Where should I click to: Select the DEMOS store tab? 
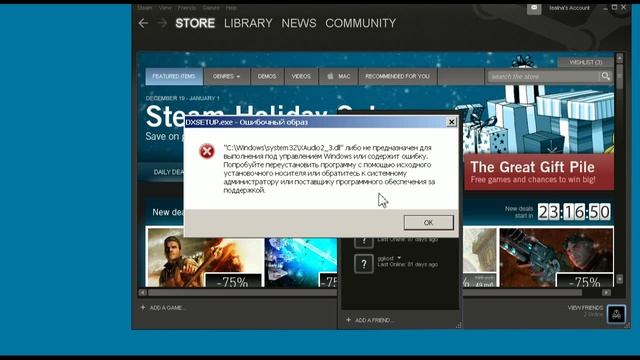pos(267,76)
